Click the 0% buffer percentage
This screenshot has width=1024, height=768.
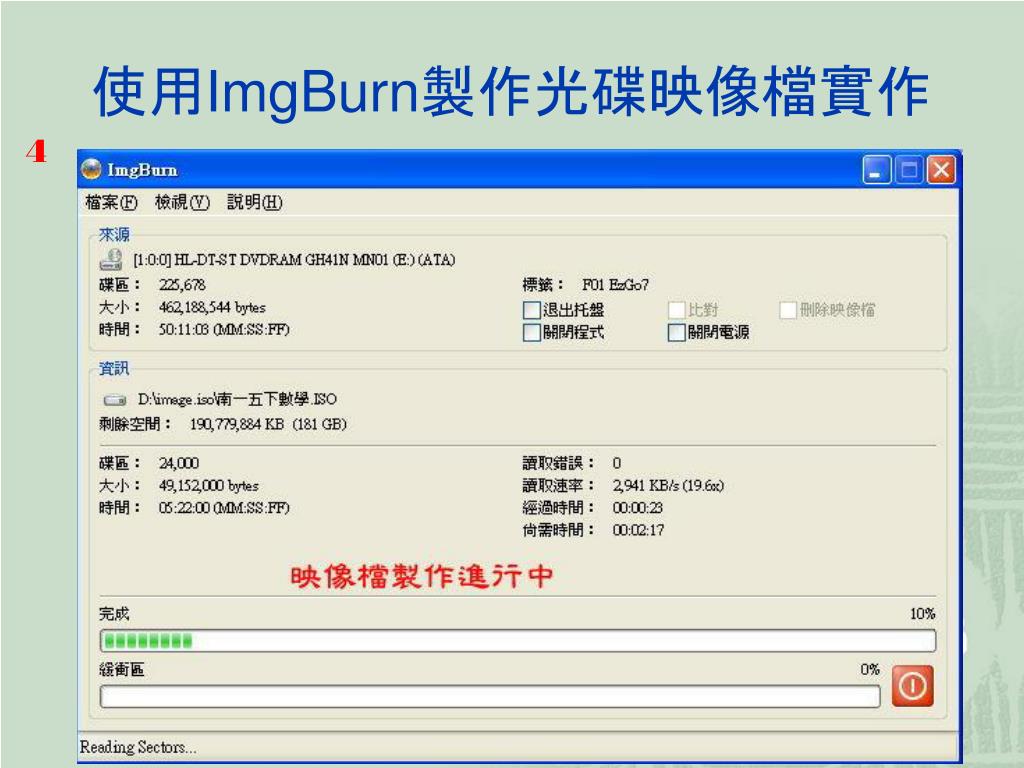click(870, 669)
